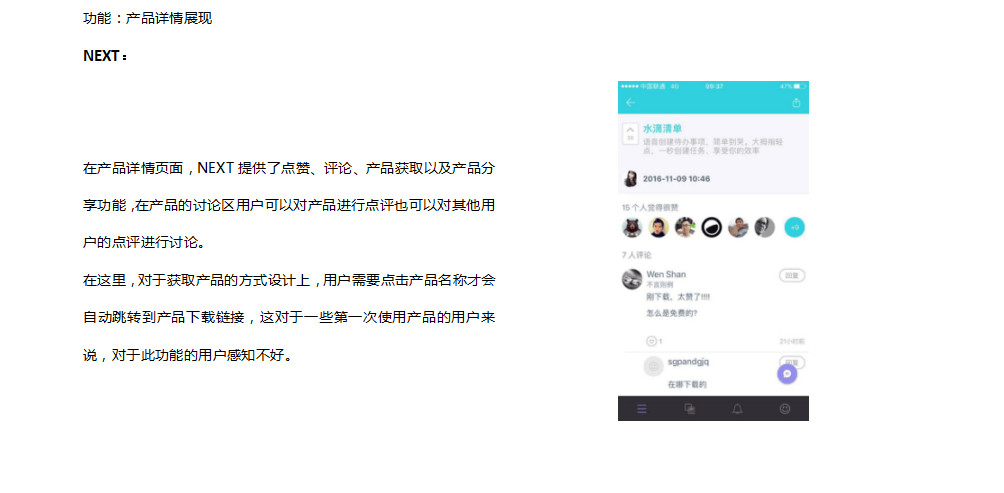Click the Wen Shan username
This screenshot has height=493, width=1004.
click(x=666, y=274)
